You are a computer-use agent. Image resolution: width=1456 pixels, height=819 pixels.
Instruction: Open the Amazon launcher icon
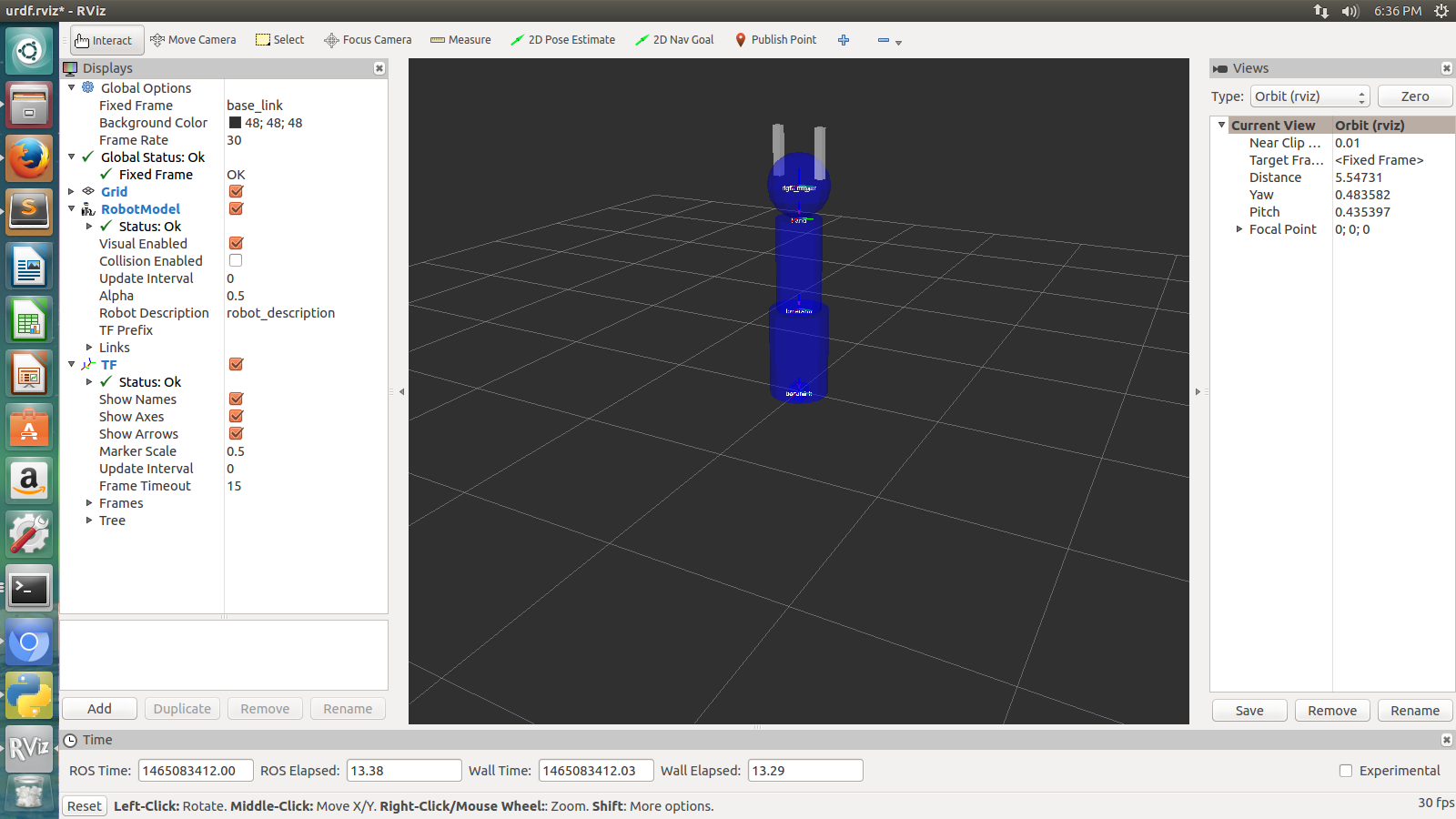[x=29, y=480]
